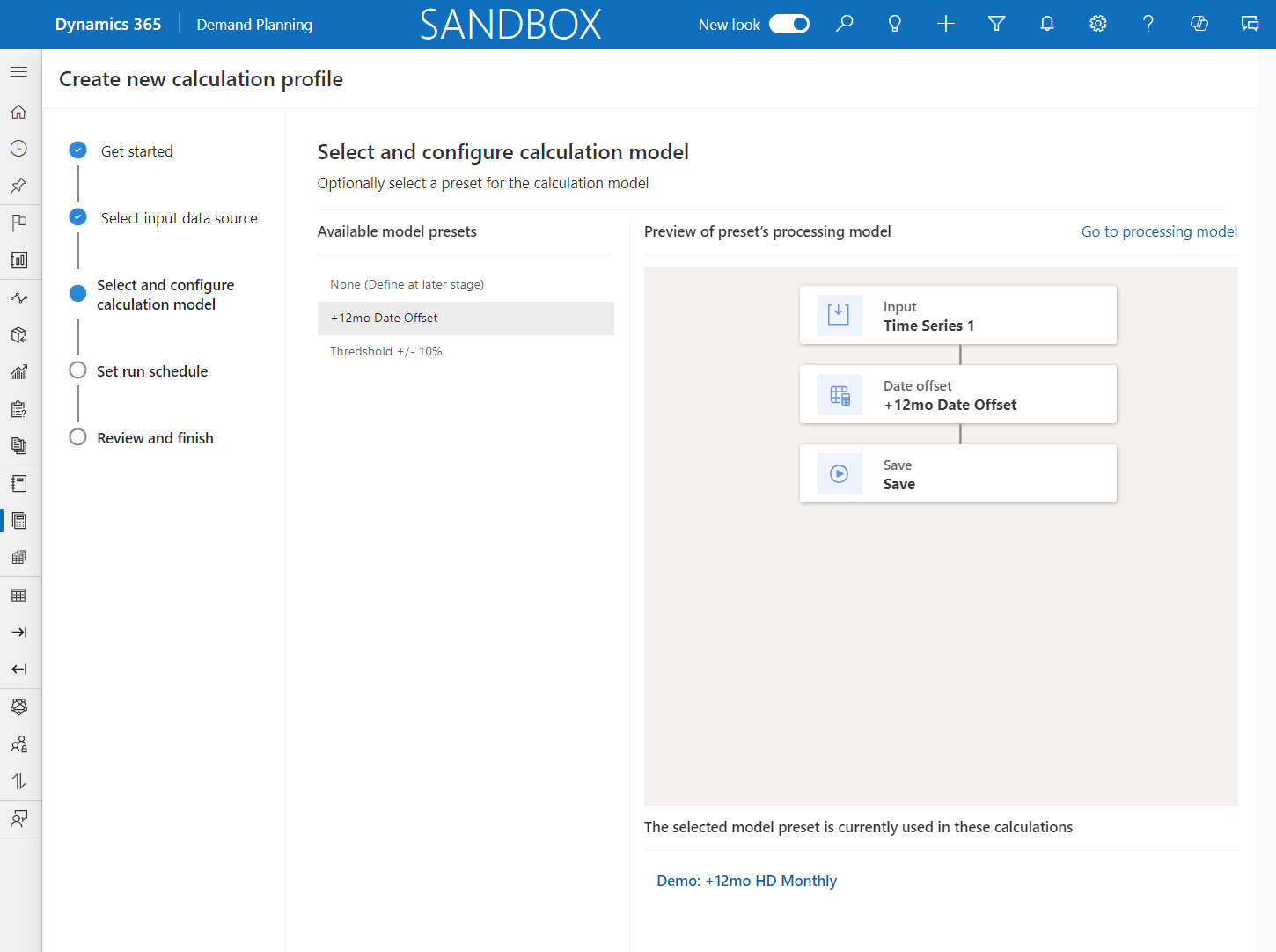The image size is (1276, 952).
Task: Open the search magnifier icon
Action: (x=845, y=24)
